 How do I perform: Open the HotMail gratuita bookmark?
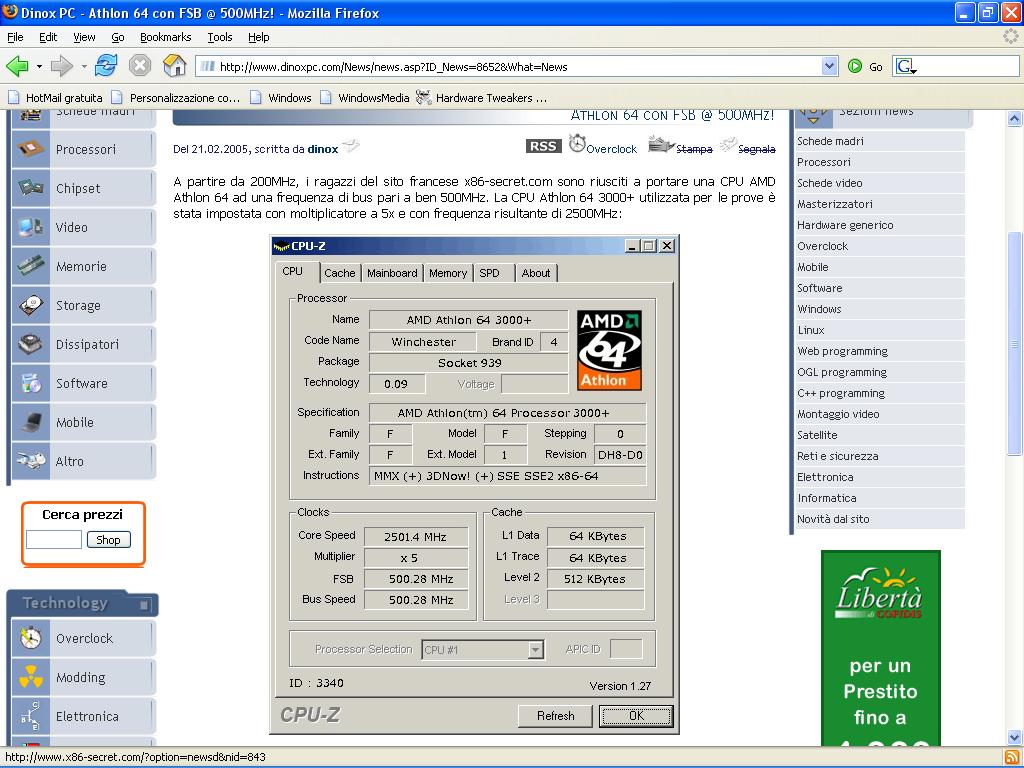(56, 98)
